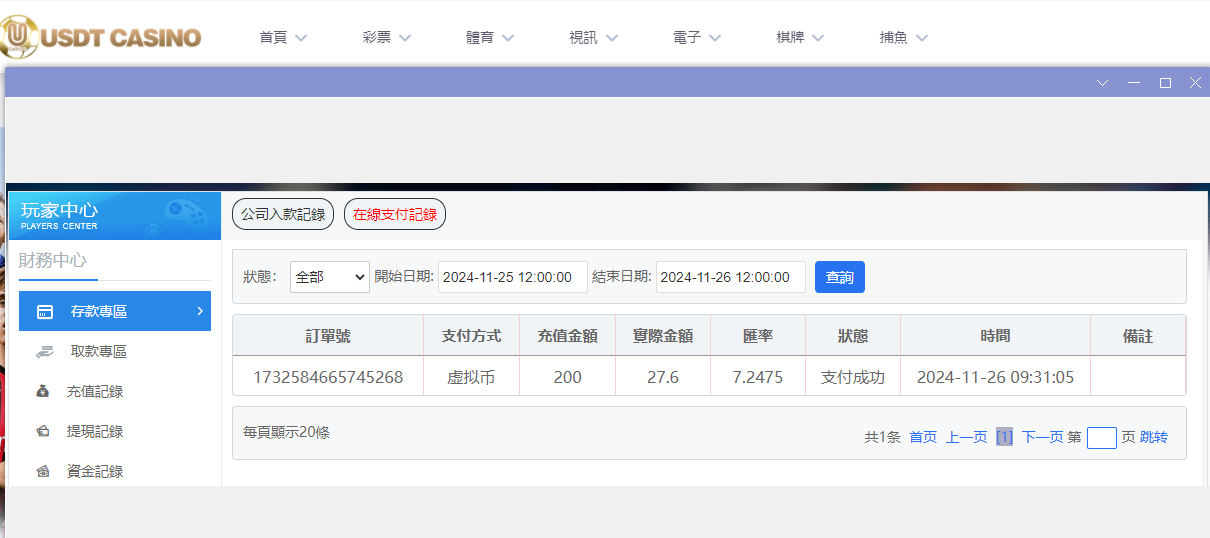This screenshot has height=538, width=1210.
Task: Click the 存款專區 card icon in sidebar
Action: pos(45,312)
